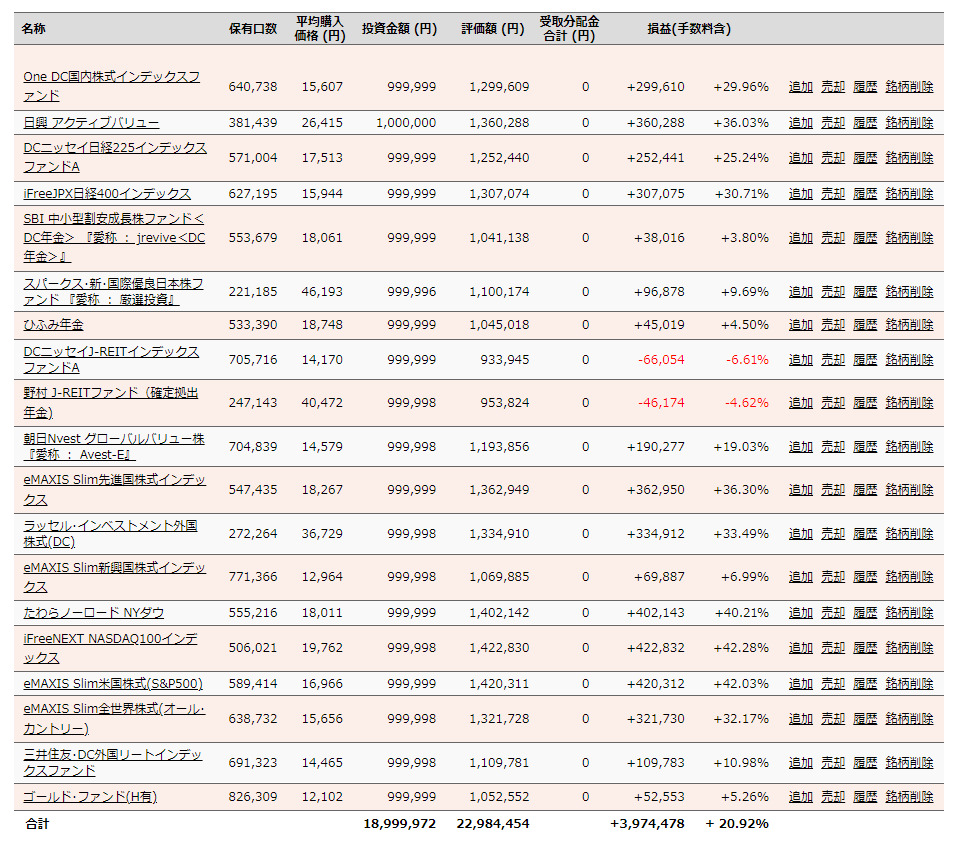Open eMAXIS Slim全世界株式(オール・カントリー) link
Image resolution: width=957 pixels, height=841 pixels.
click(x=114, y=718)
